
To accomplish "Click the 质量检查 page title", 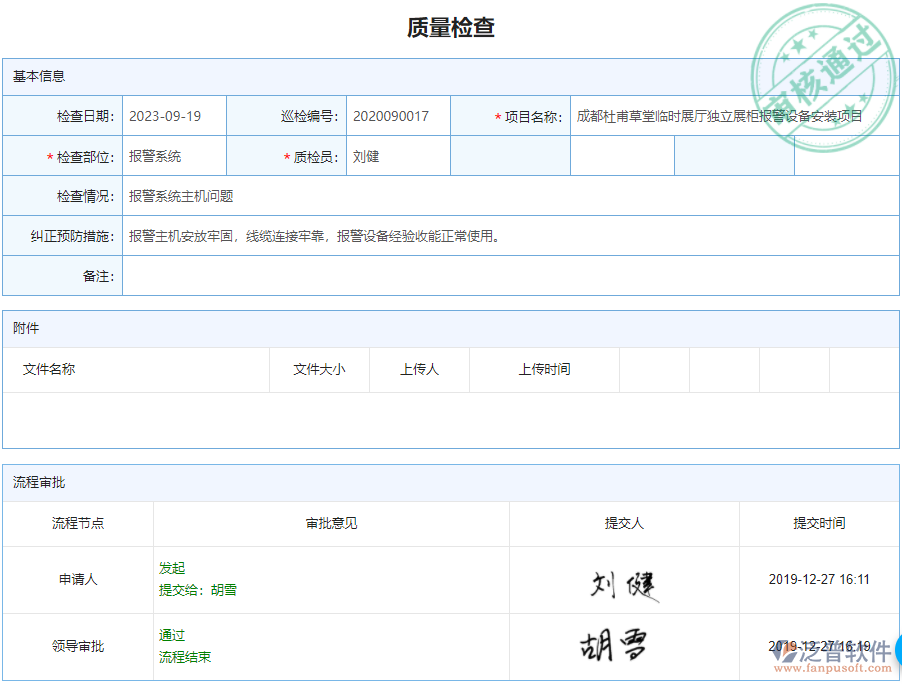I will pos(451,26).
